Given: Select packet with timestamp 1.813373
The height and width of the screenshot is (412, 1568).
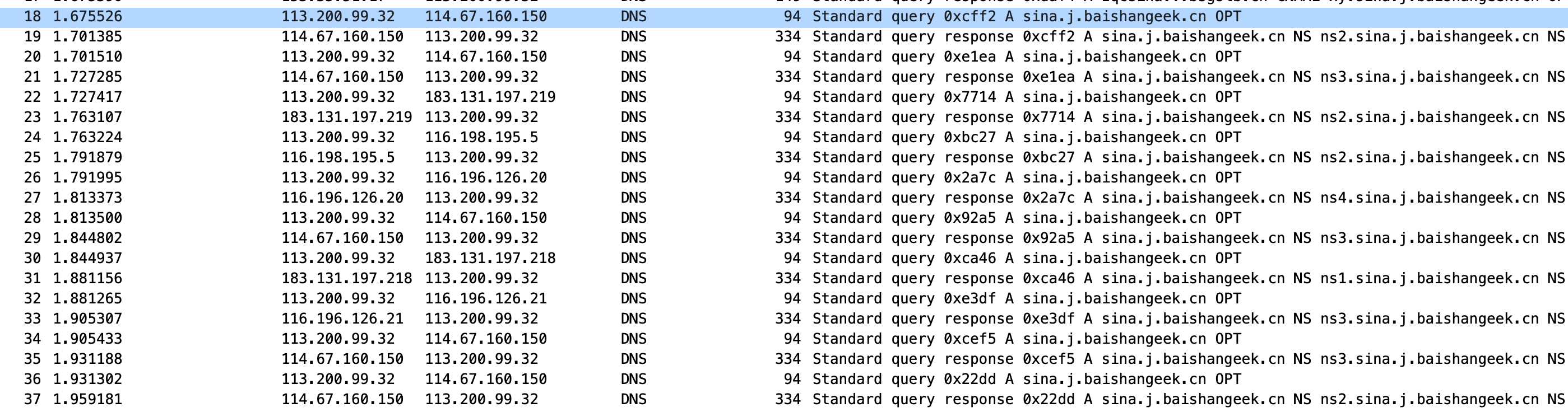Looking at the screenshot, I should [x=784, y=198].
